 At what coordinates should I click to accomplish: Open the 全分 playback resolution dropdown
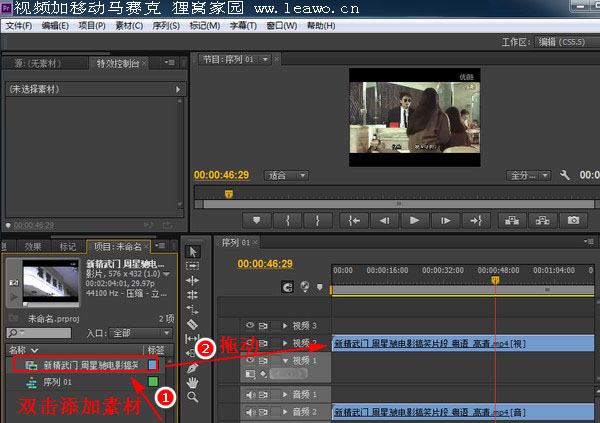click(x=528, y=176)
